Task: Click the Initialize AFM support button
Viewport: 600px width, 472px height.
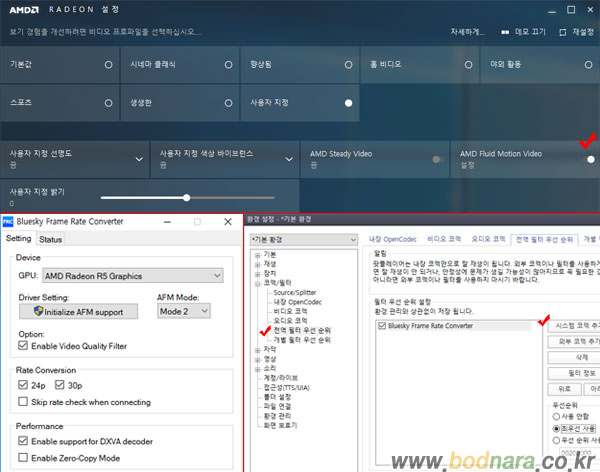Action: [x=78, y=312]
